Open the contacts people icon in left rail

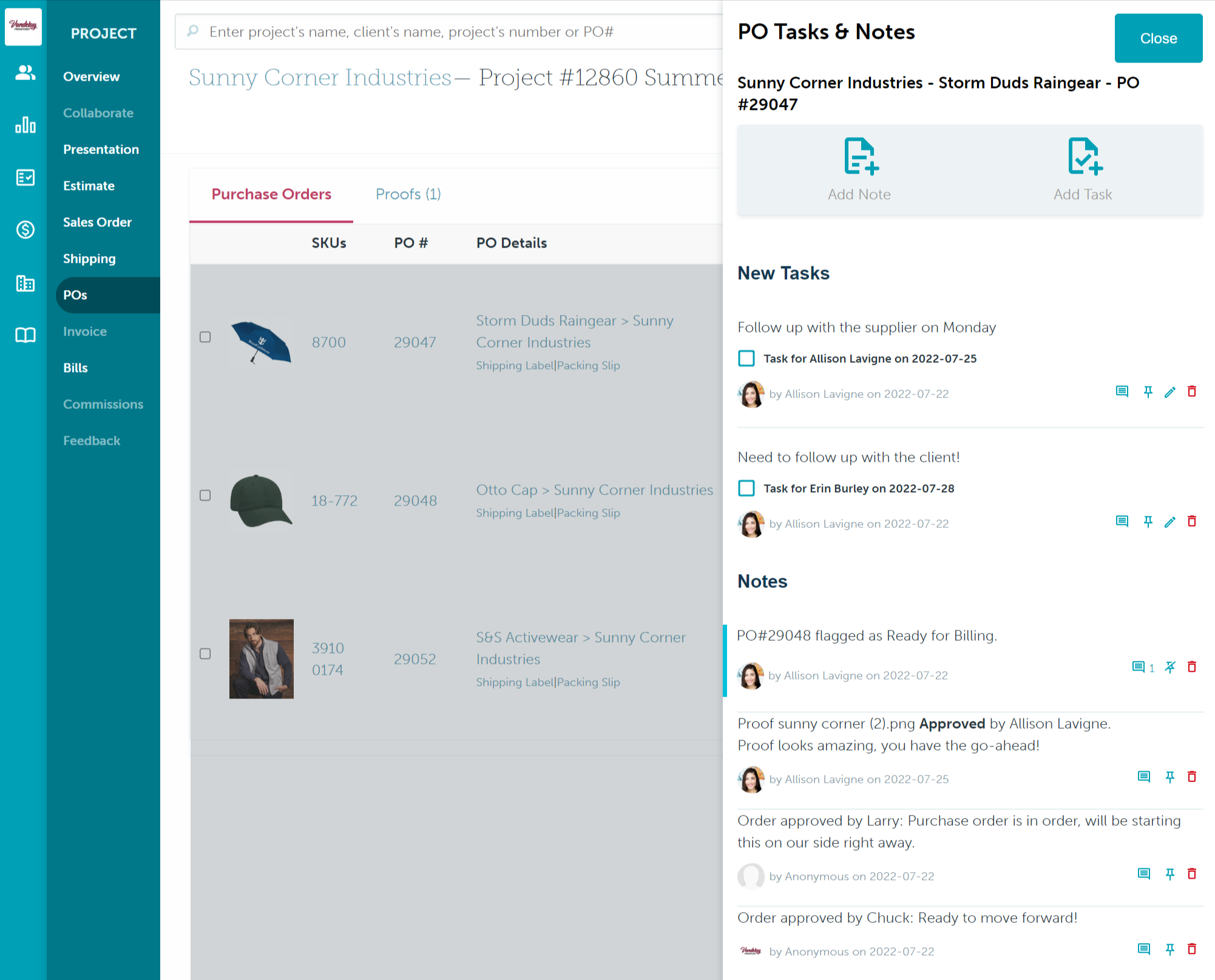tap(25, 73)
